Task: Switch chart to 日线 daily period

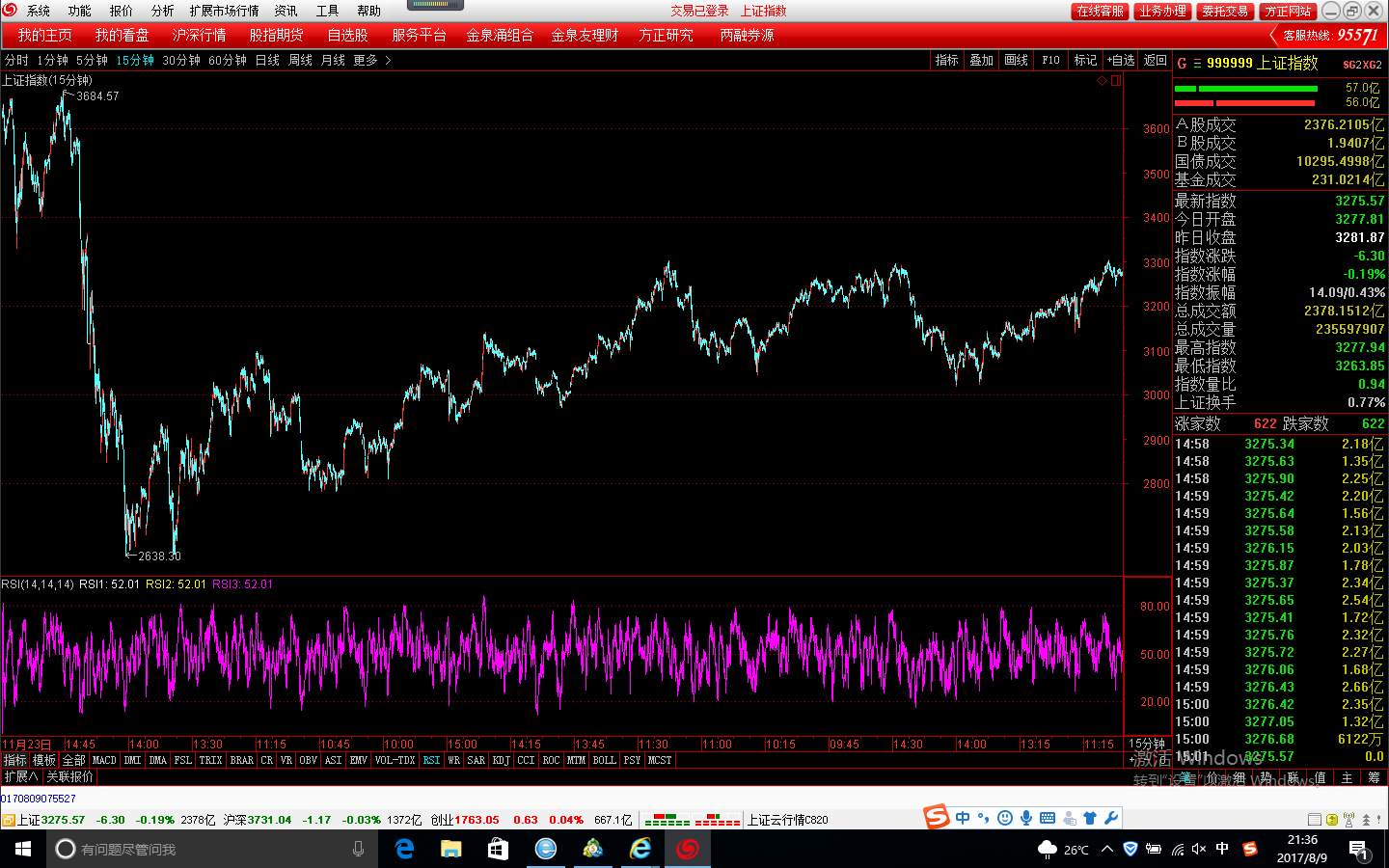Action: [x=267, y=60]
